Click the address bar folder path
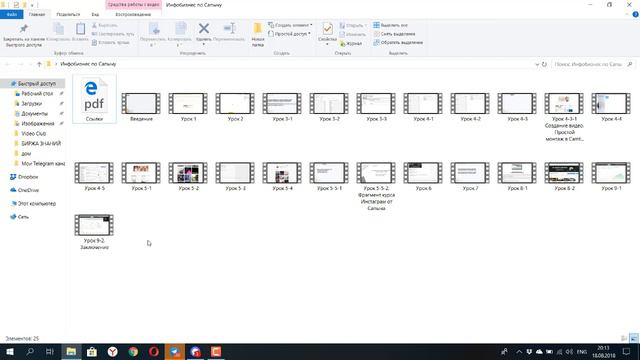The height and width of the screenshot is (360, 640). pyautogui.click(x=88, y=64)
